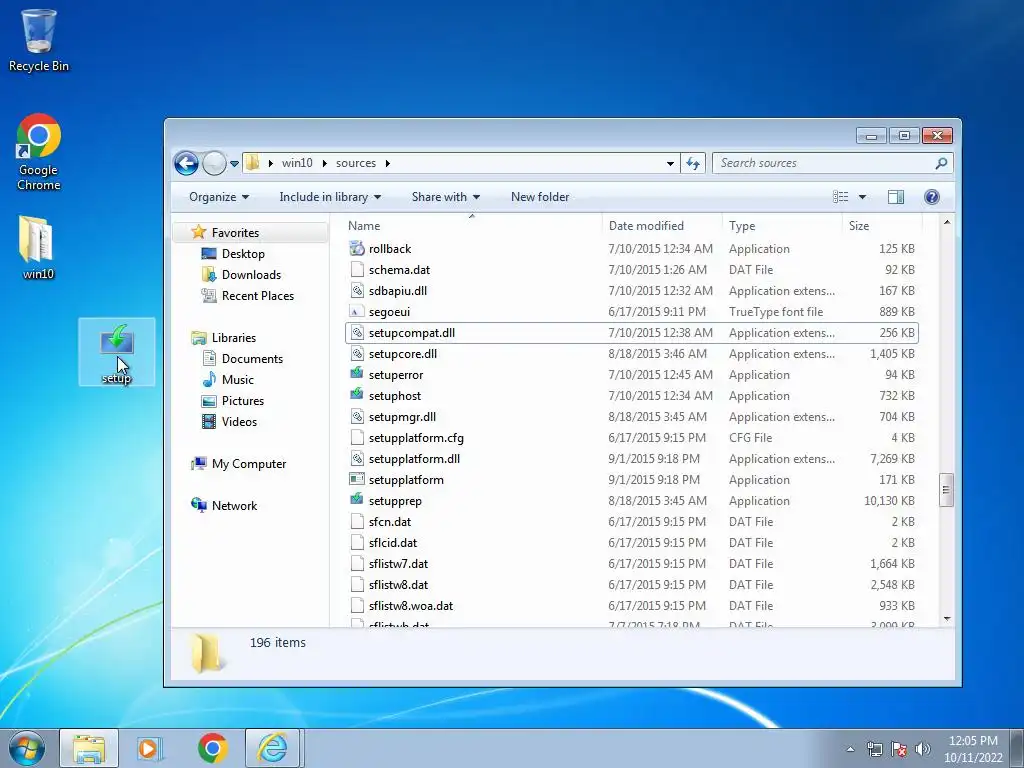Open Downloads in navigation pane

pos(251,275)
